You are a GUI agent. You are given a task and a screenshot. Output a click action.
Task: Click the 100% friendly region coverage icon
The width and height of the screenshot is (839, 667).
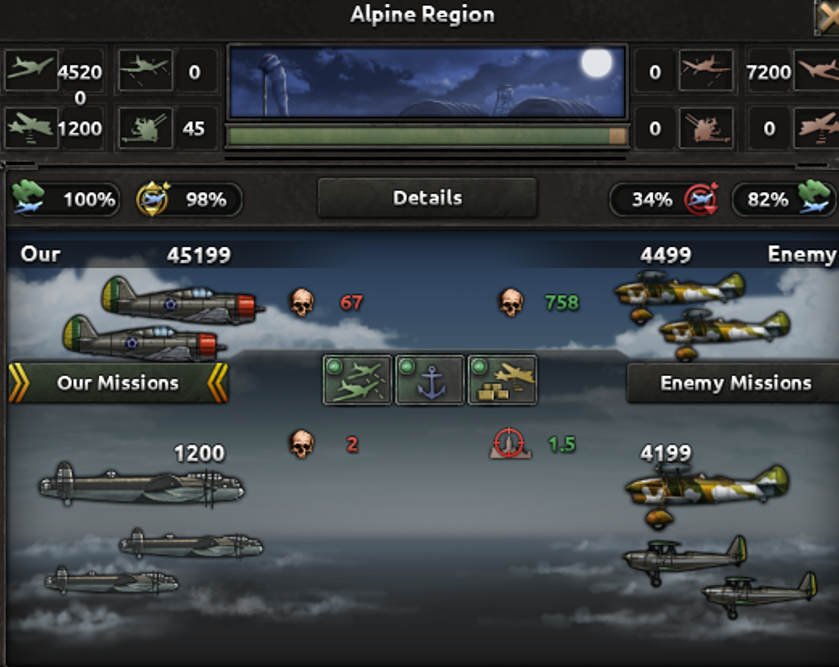(x=28, y=198)
